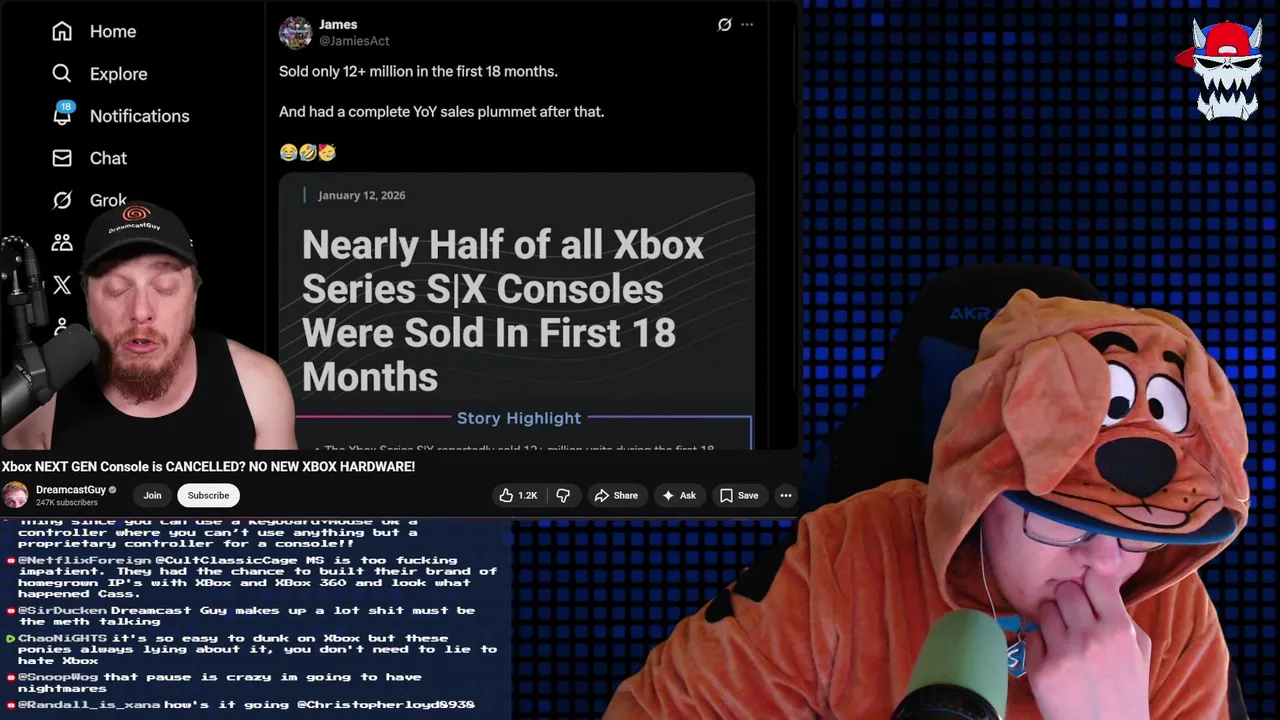Image resolution: width=1280 pixels, height=720 pixels.
Task: Click the Subscribe button
Action: coord(208,495)
